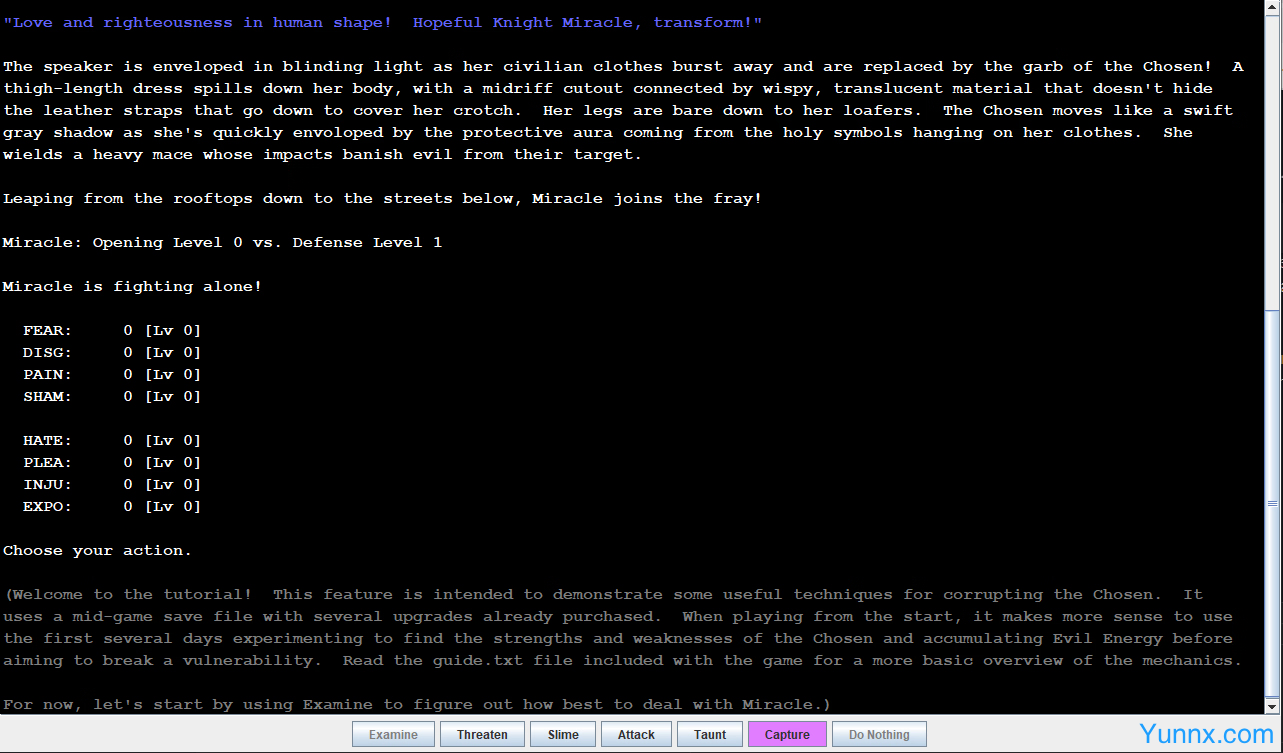Click the FEAR stat line

112,331
